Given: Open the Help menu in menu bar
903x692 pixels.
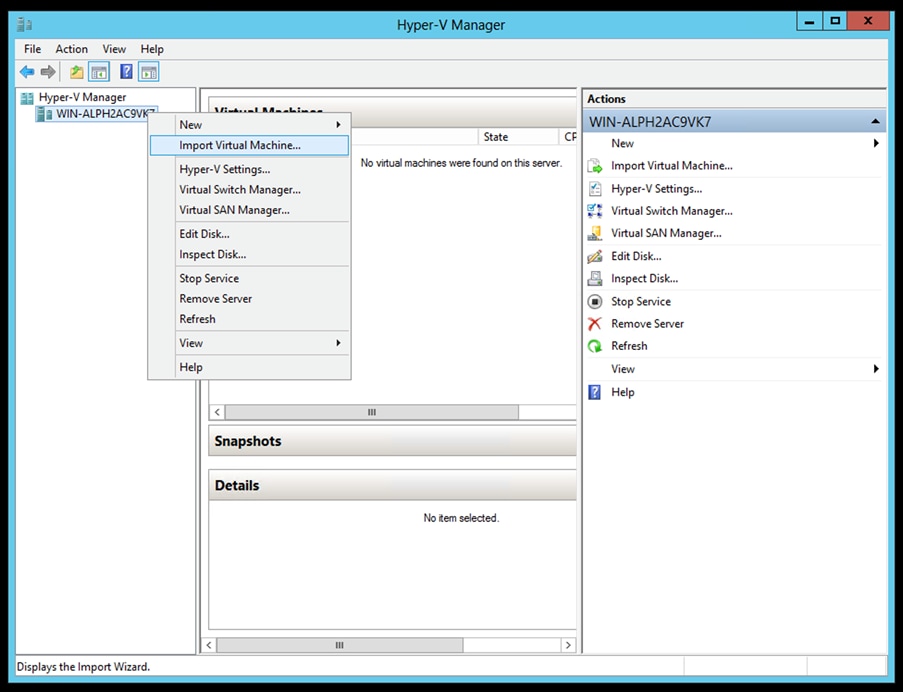Looking at the screenshot, I should tap(152, 49).
